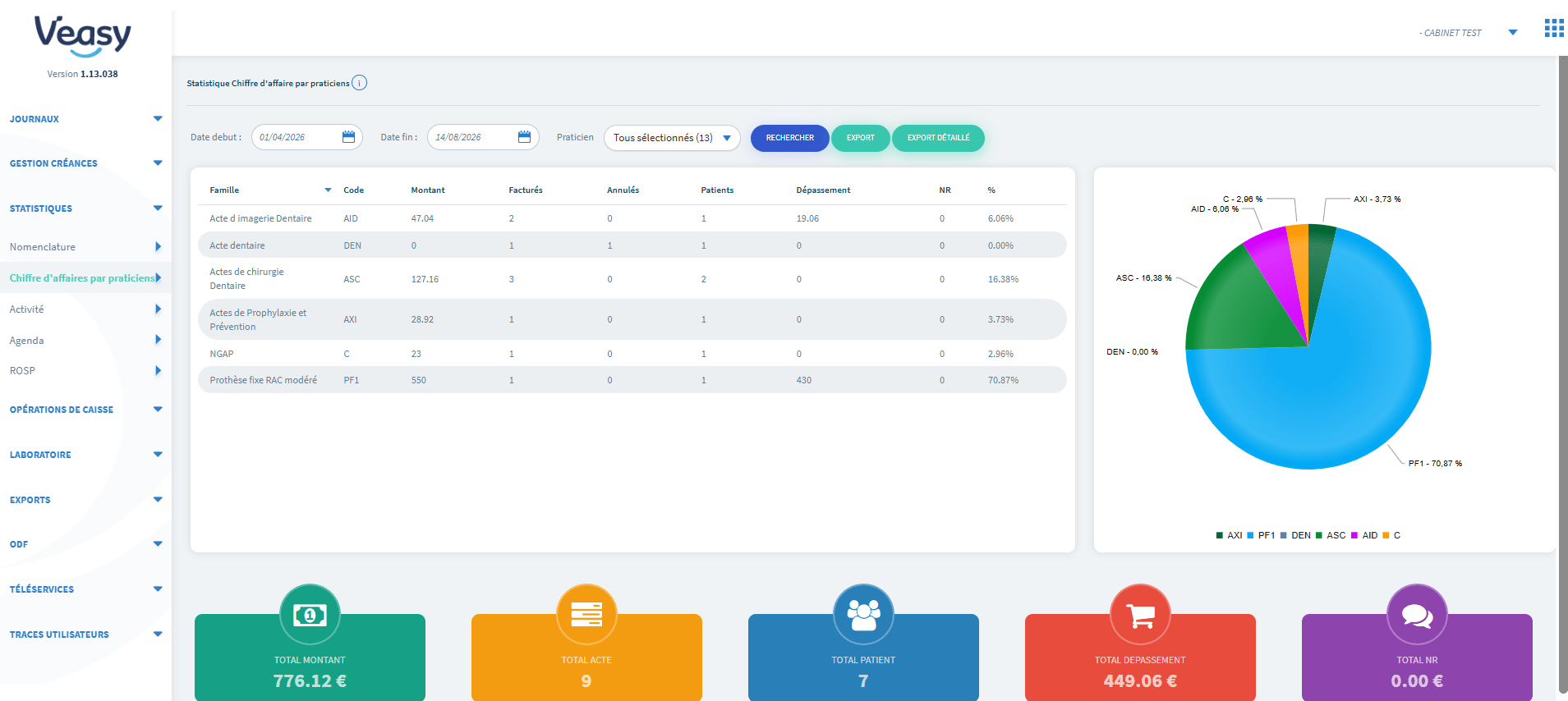
Task: Toggle the ASC legend entry
Action: coord(1331,535)
